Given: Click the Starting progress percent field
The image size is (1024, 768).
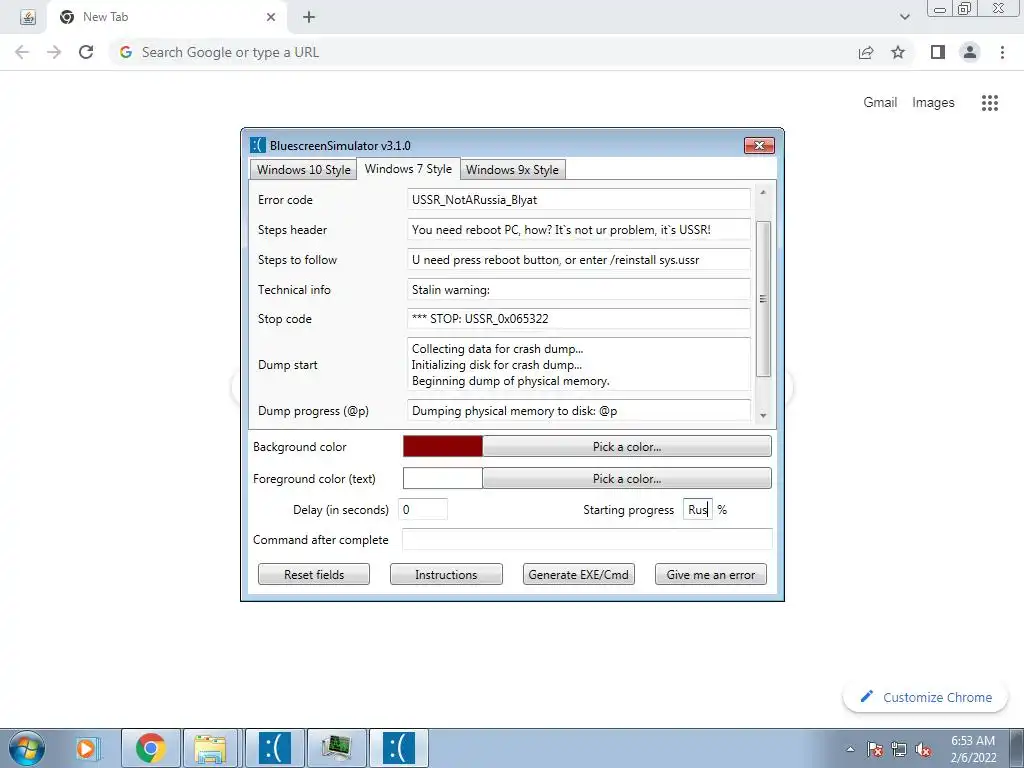Looking at the screenshot, I should tap(698, 509).
